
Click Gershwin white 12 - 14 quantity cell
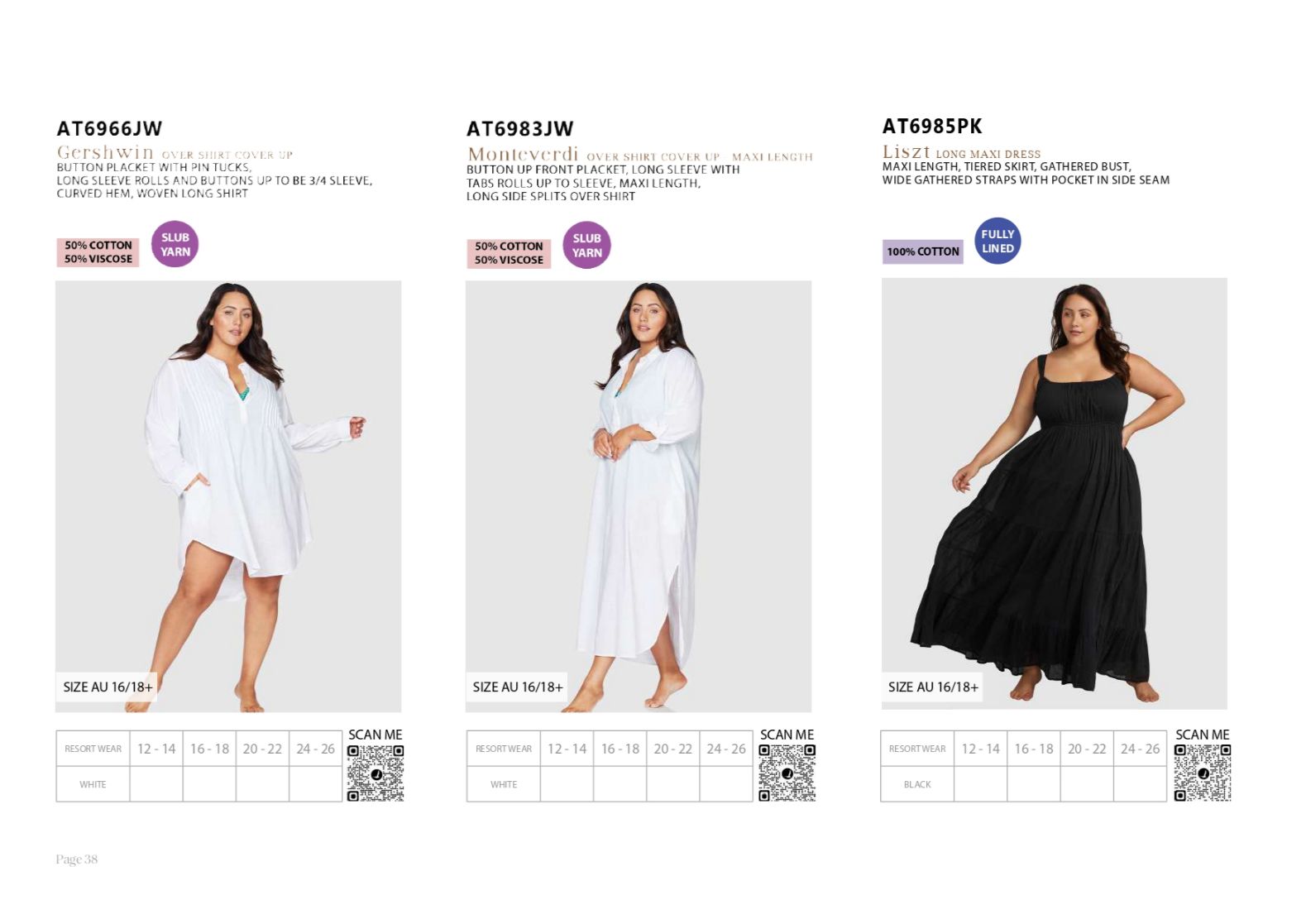click(x=156, y=784)
